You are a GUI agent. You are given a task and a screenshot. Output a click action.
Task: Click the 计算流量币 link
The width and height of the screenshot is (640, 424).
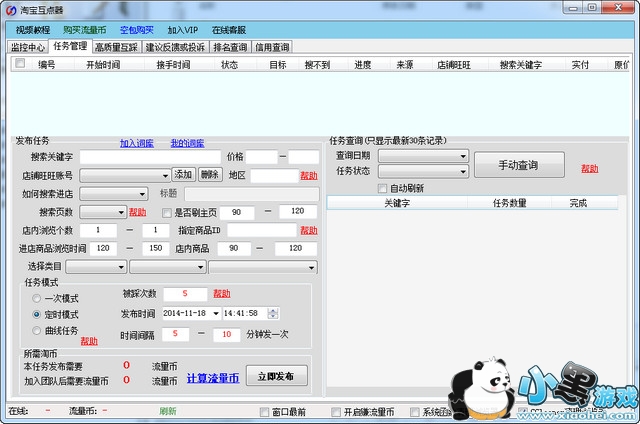pos(212,378)
